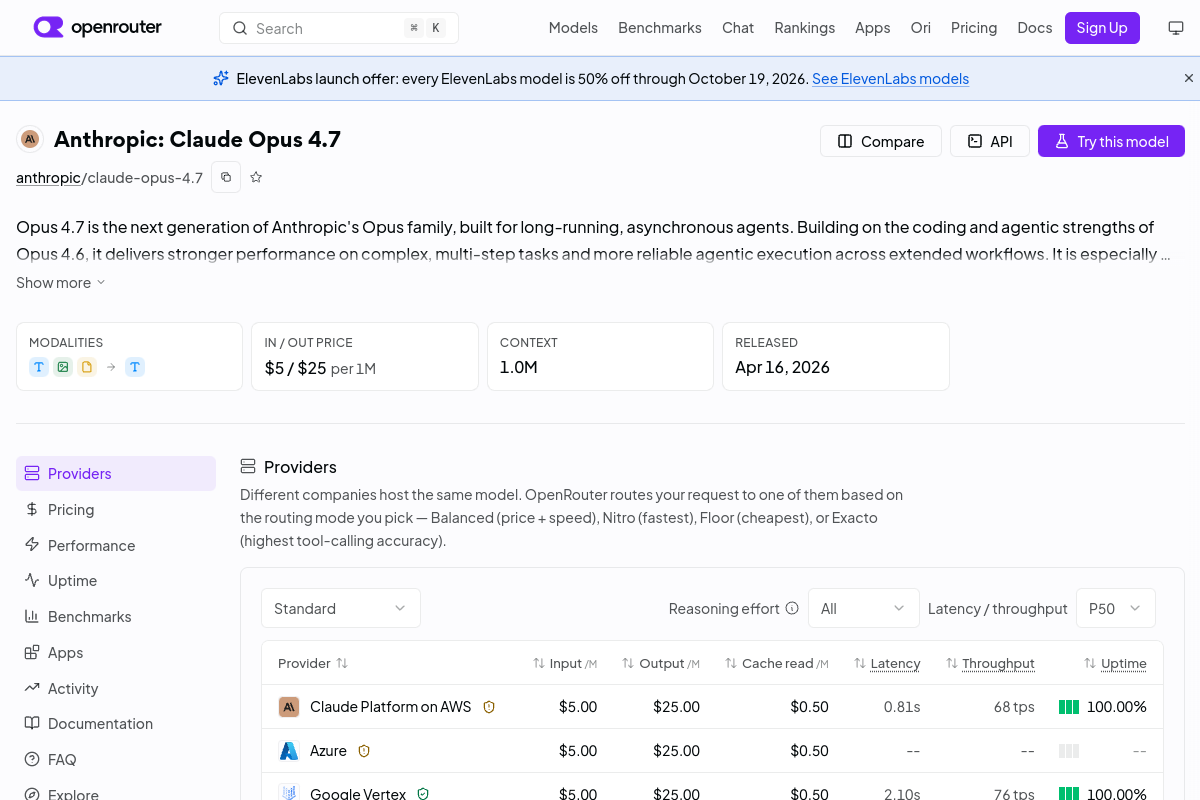Go to Rankings in top navigation
Viewport: 1200px width, 800px height.
(805, 28)
